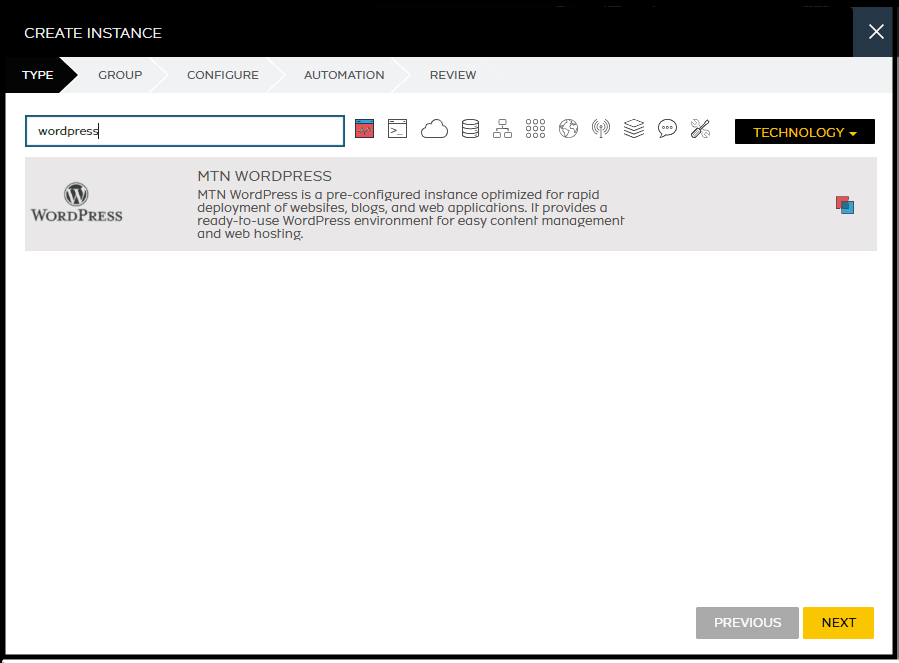Go to the Configure step tab
Screen dimensions: 899x663
(222, 75)
